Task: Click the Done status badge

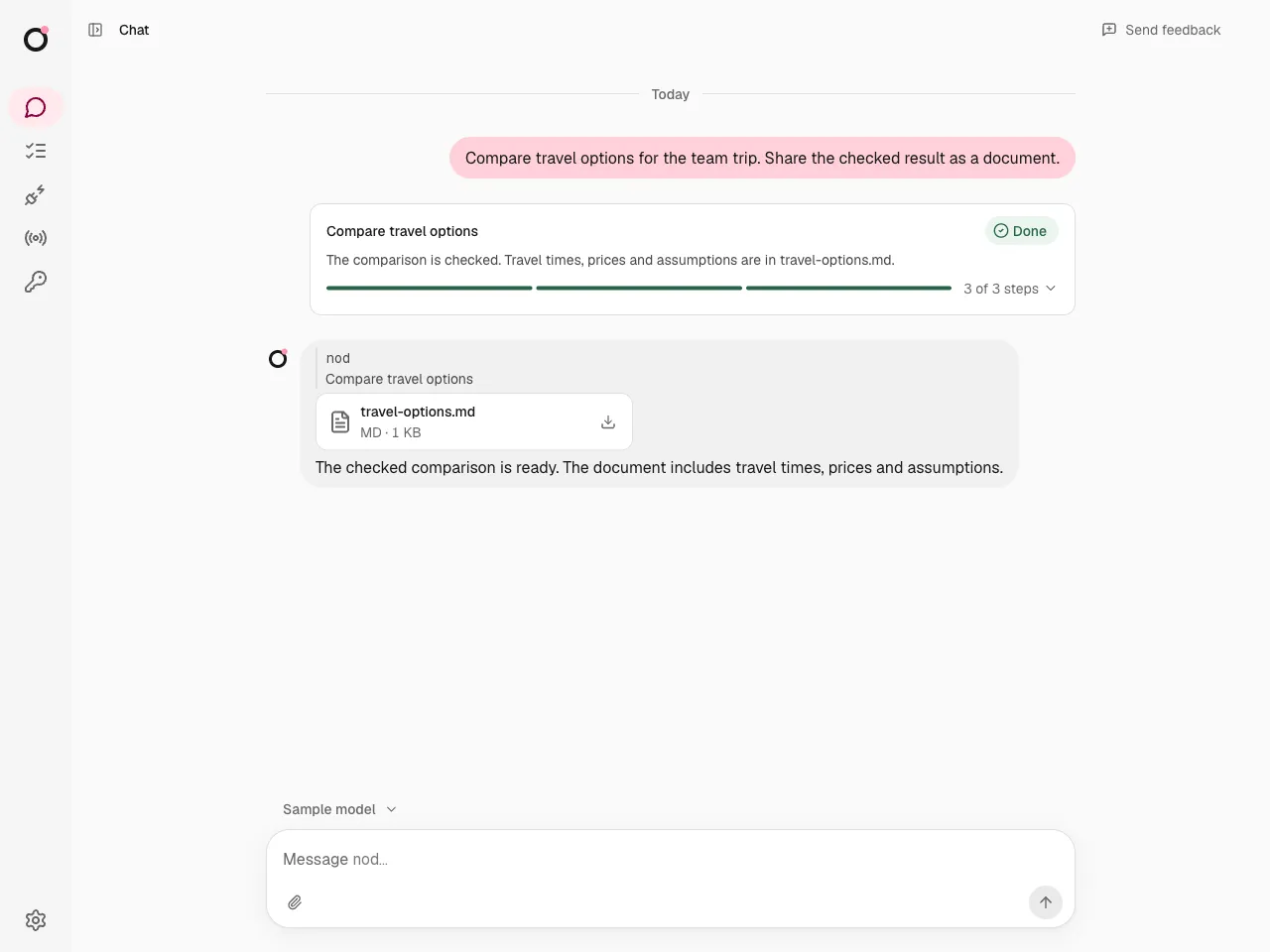Action: point(1021,231)
